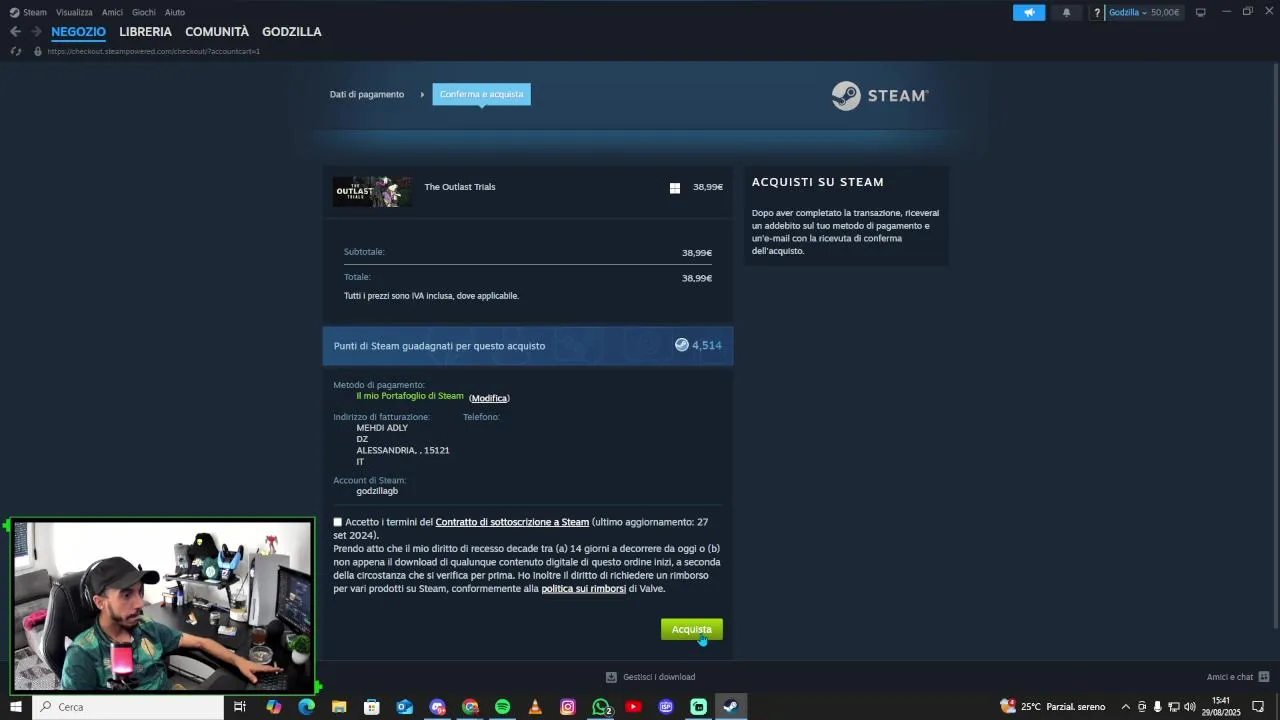Click Il mio Portafoglio di Steam text
The height and width of the screenshot is (720, 1280).
(x=410, y=396)
